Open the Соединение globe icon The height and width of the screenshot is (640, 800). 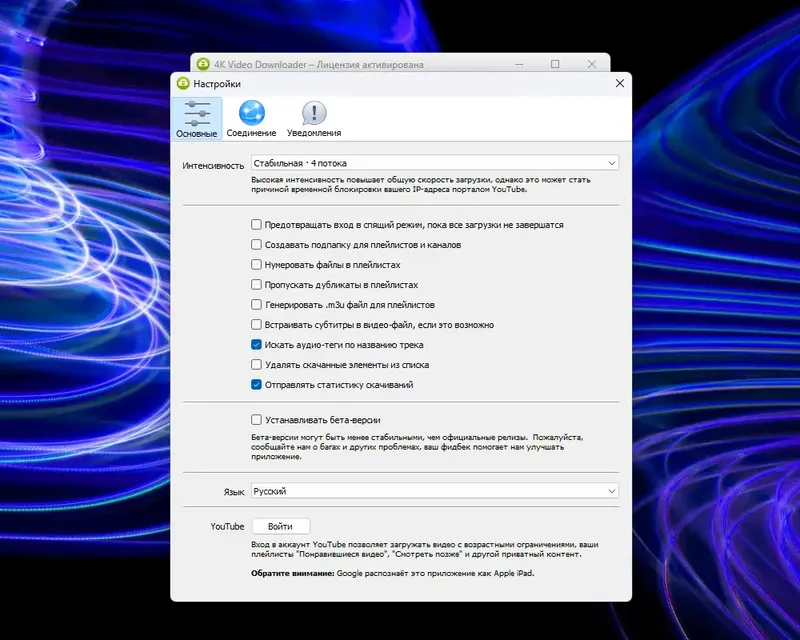coord(252,114)
